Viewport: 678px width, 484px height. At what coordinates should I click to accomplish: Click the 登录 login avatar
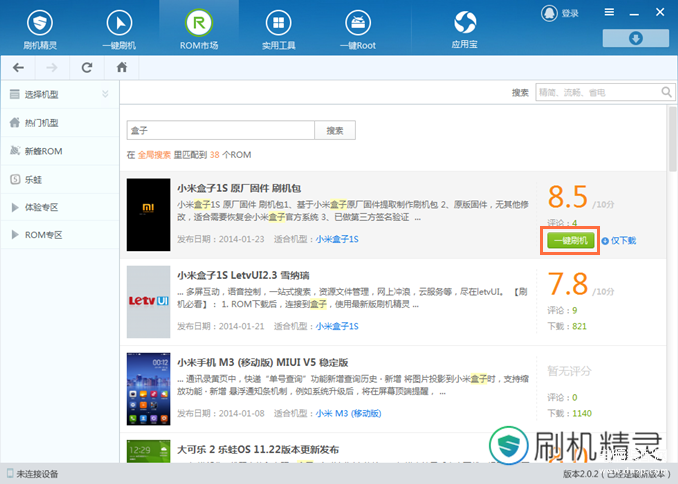coord(549,13)
